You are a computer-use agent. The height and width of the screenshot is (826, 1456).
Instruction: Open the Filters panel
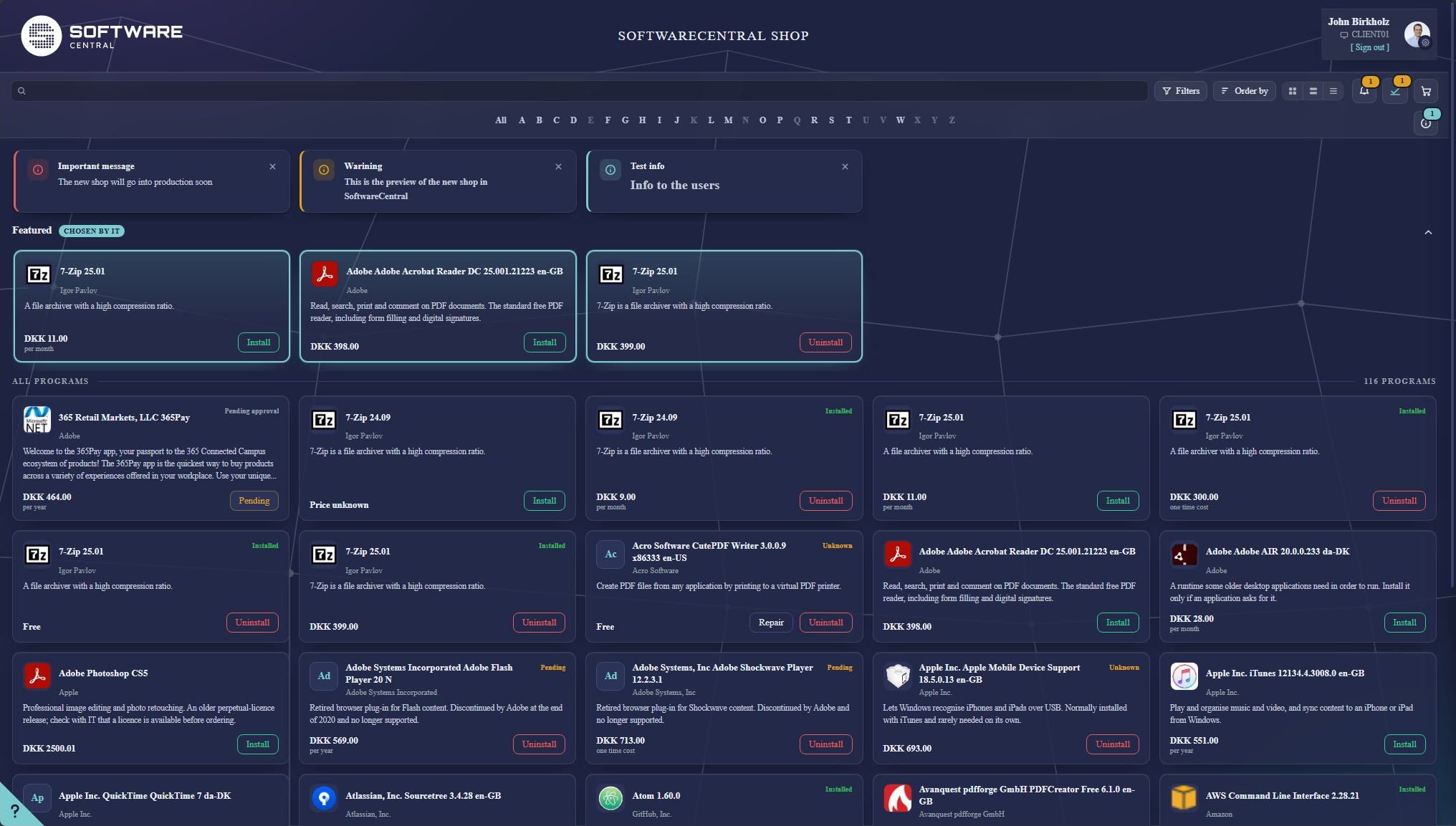1181,91
